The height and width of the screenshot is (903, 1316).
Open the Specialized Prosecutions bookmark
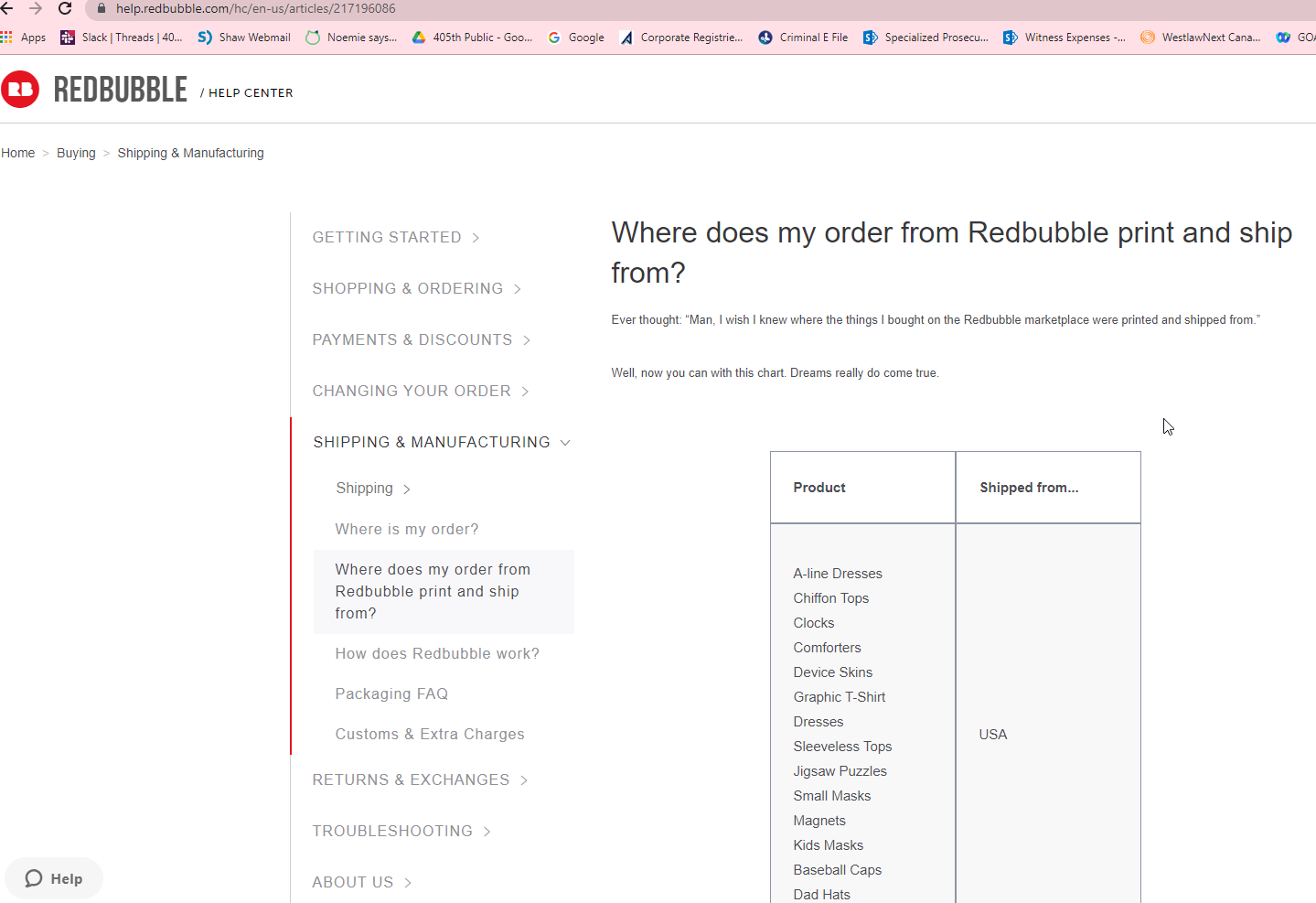[x=926, y=38]
